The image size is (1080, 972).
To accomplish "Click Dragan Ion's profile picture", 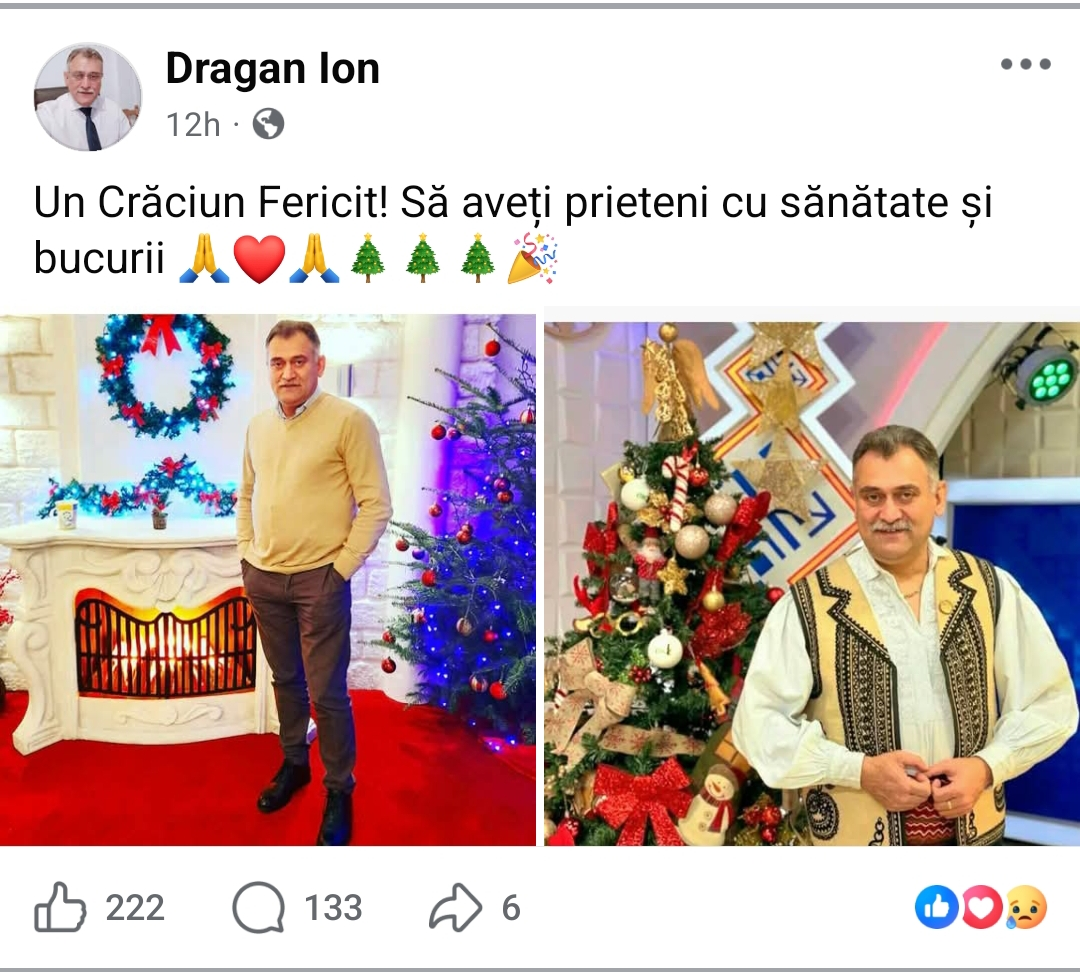I will click(87, 96).
